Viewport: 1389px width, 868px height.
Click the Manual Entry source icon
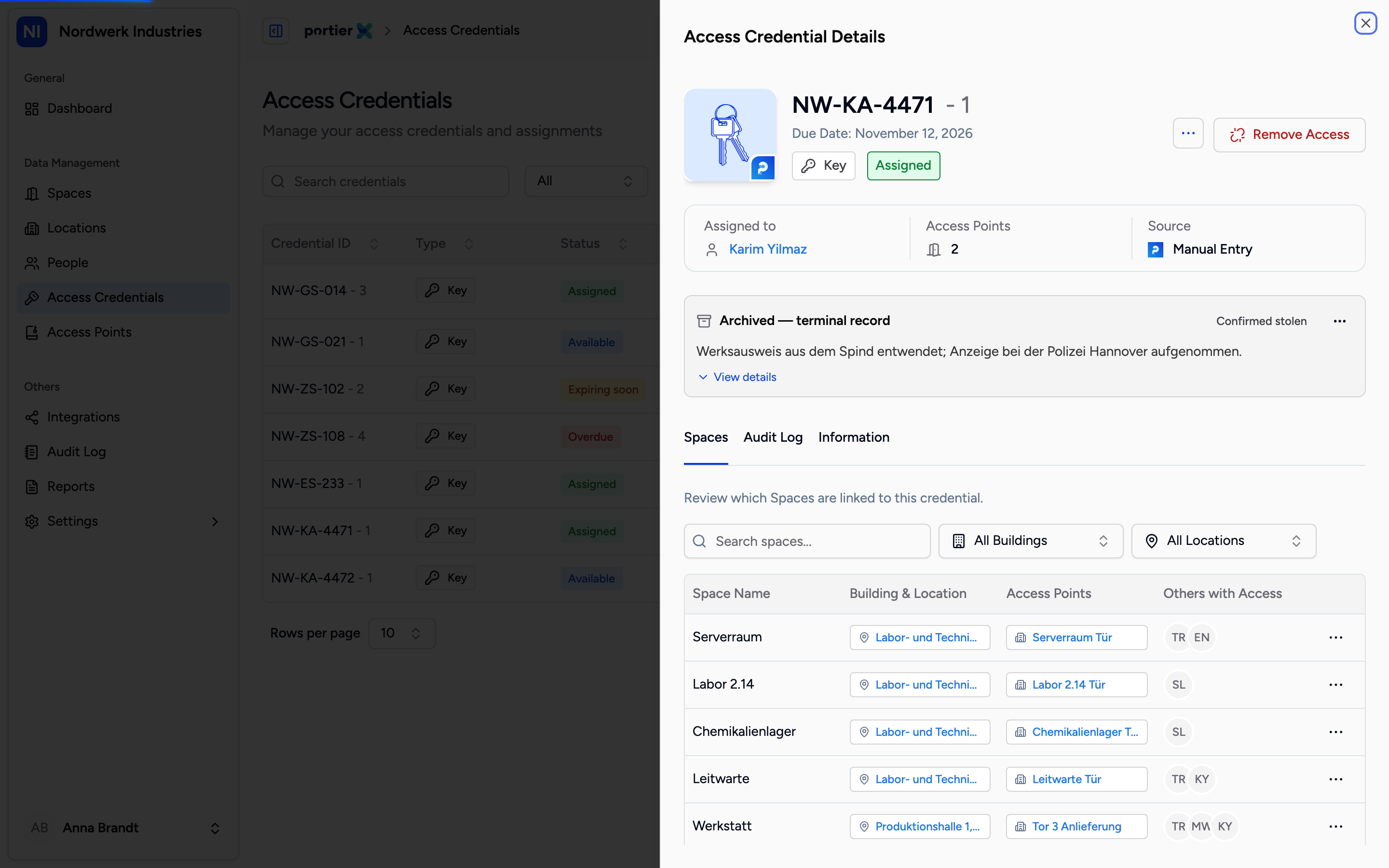point(1155,250)
